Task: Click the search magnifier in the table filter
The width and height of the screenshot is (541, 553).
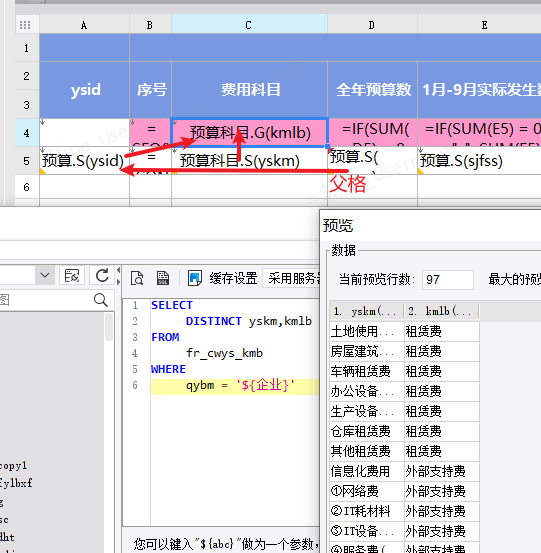Action: [x=101, y=300]
